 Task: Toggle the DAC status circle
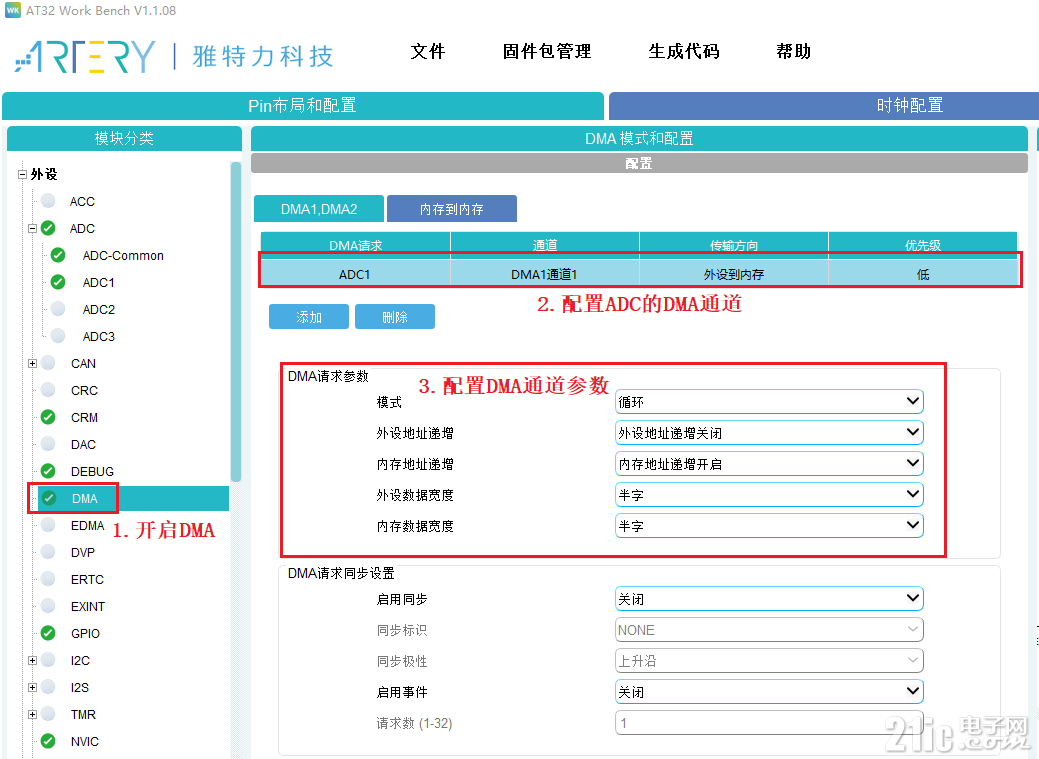point(48,444)
